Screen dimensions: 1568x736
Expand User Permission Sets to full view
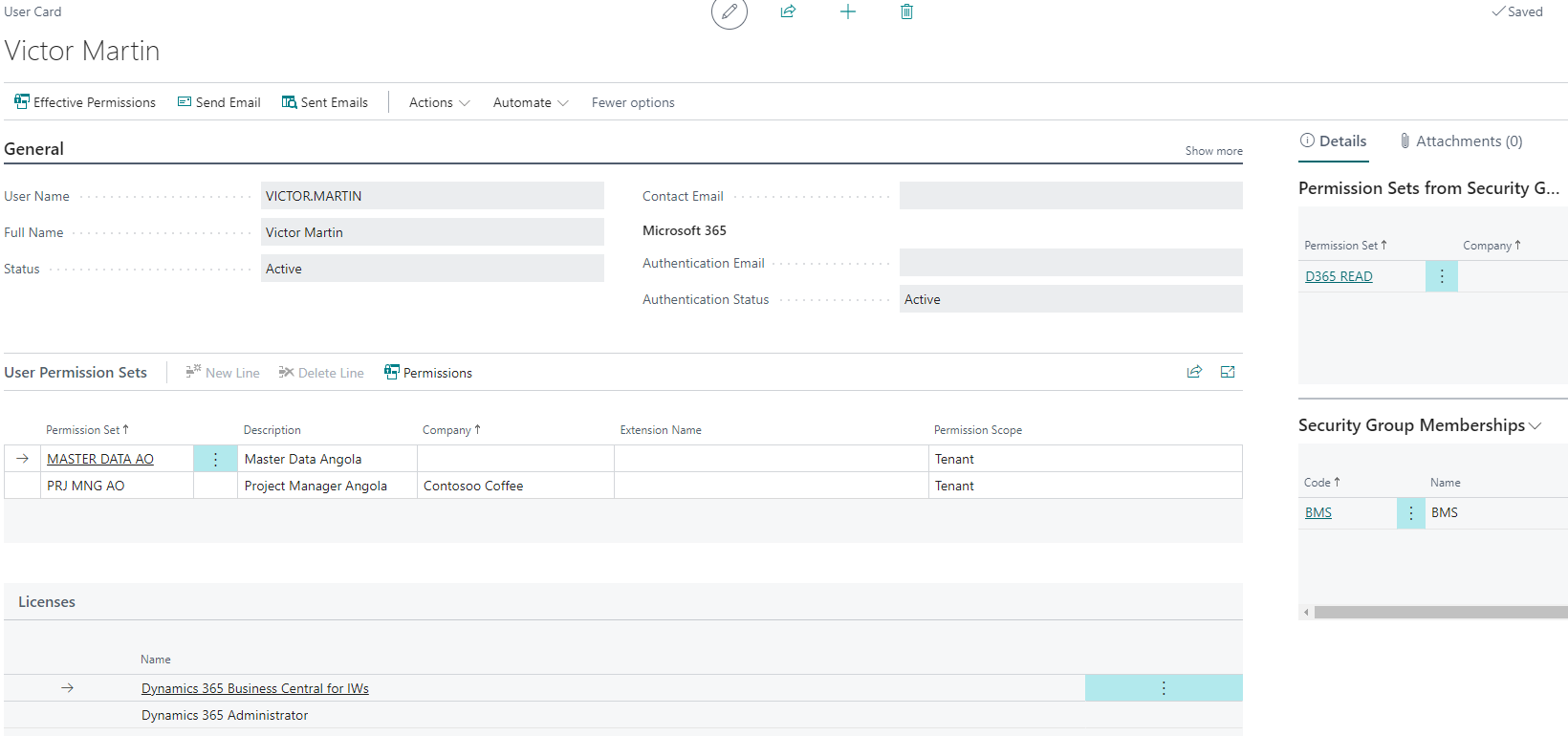(x=1228, y=372)
